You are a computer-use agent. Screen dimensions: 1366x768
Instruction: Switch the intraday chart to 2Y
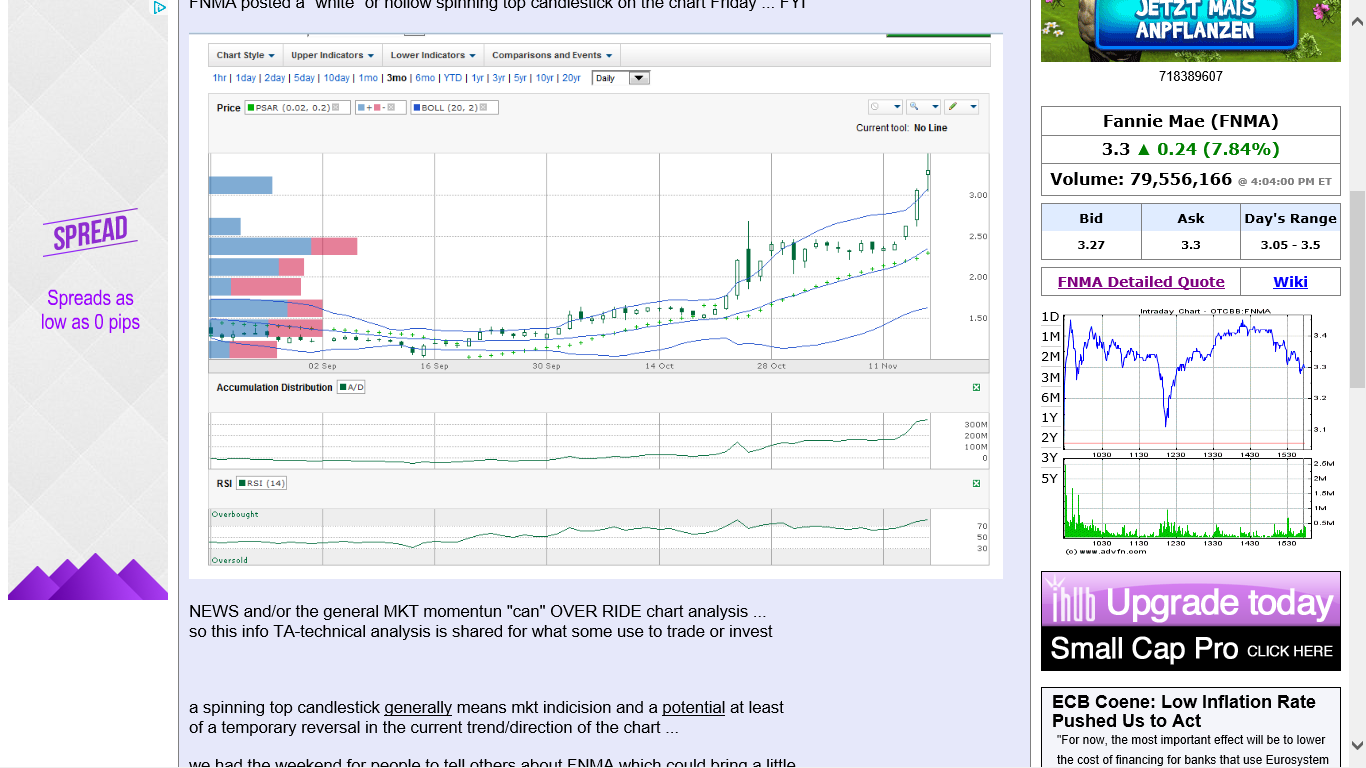1050,438
